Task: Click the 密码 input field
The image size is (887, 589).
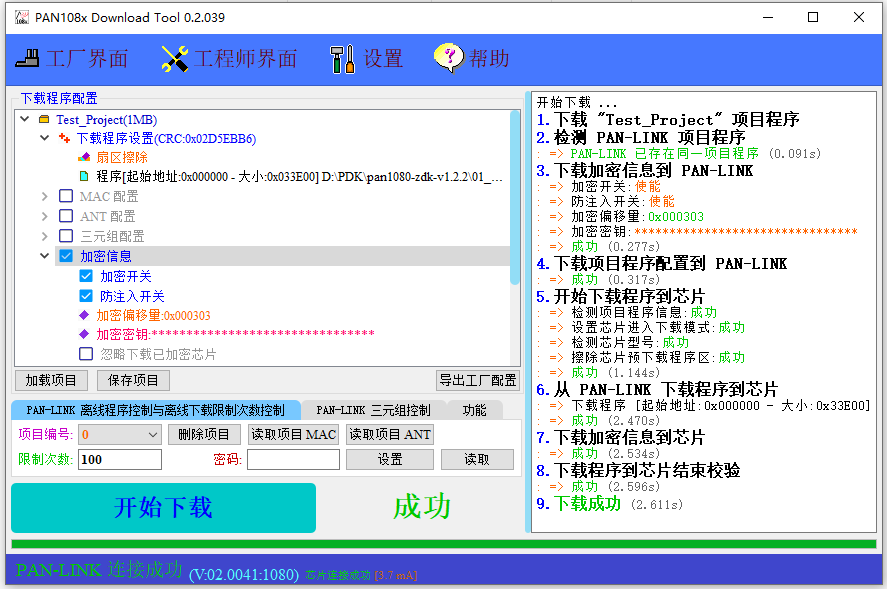Action: (x=293, y=459)
